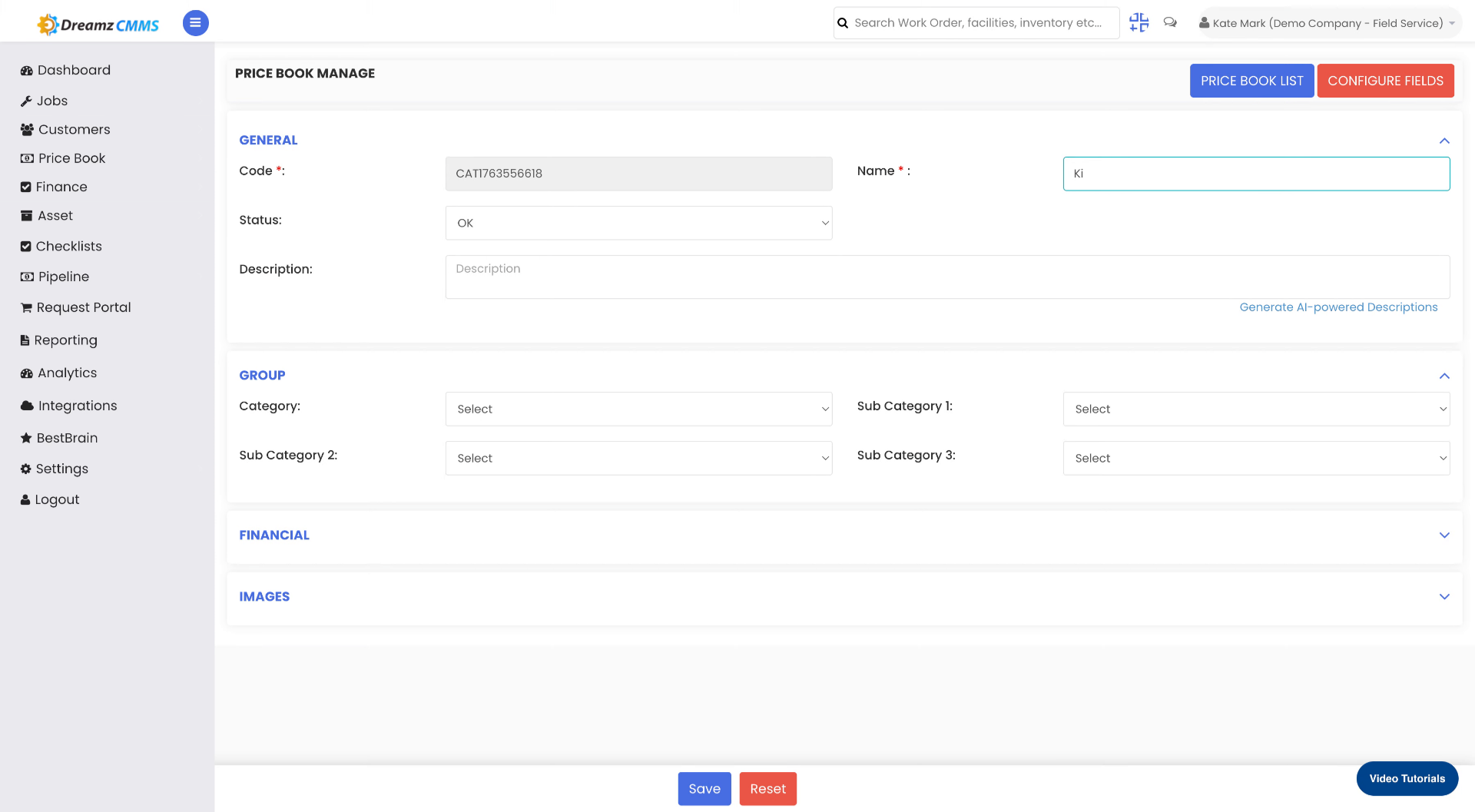Click the Pipeline money icon

coord(27,277)
